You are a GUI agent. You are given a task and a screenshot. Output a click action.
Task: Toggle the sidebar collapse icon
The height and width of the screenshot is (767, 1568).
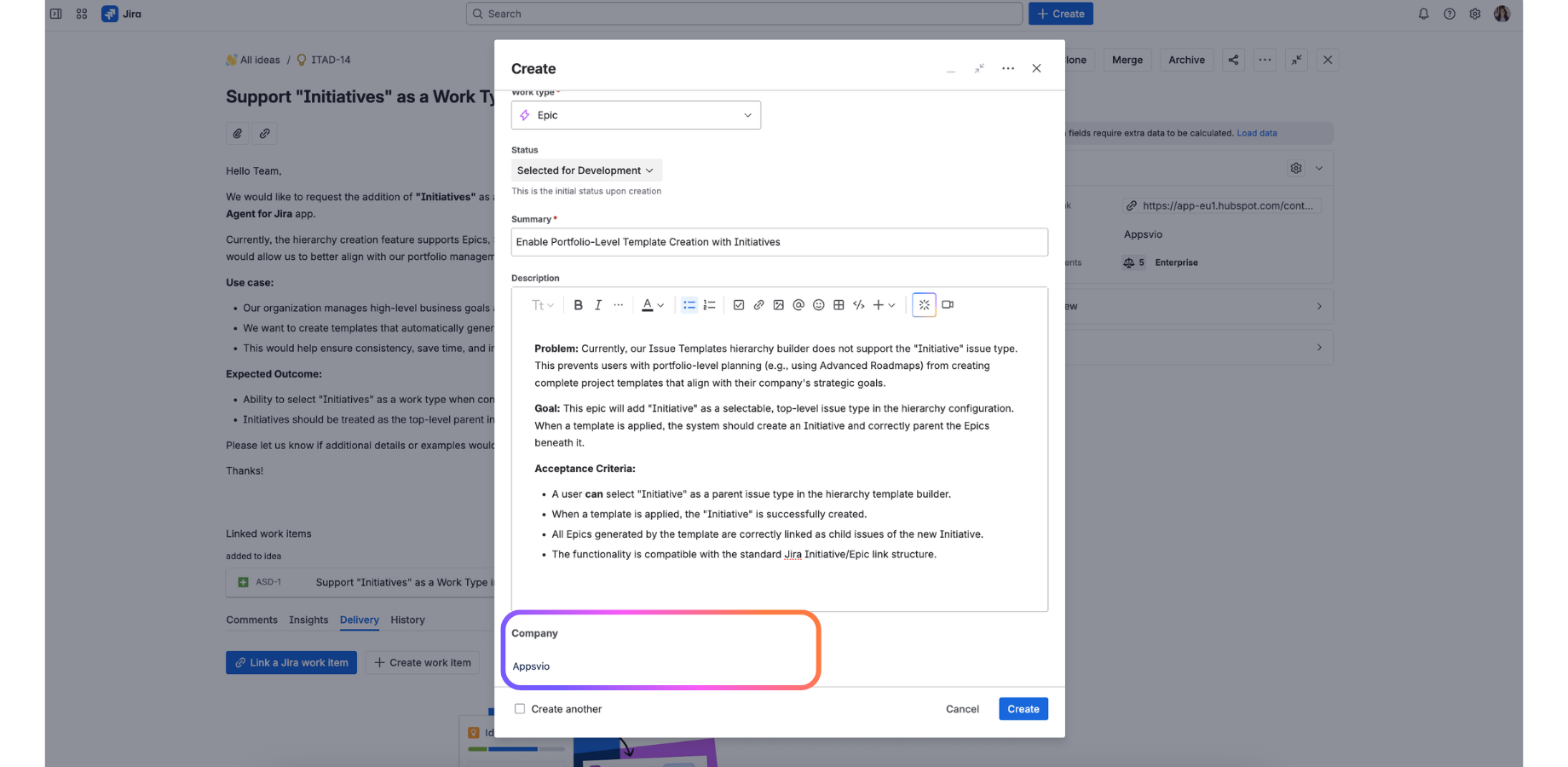tap(56, 14)
